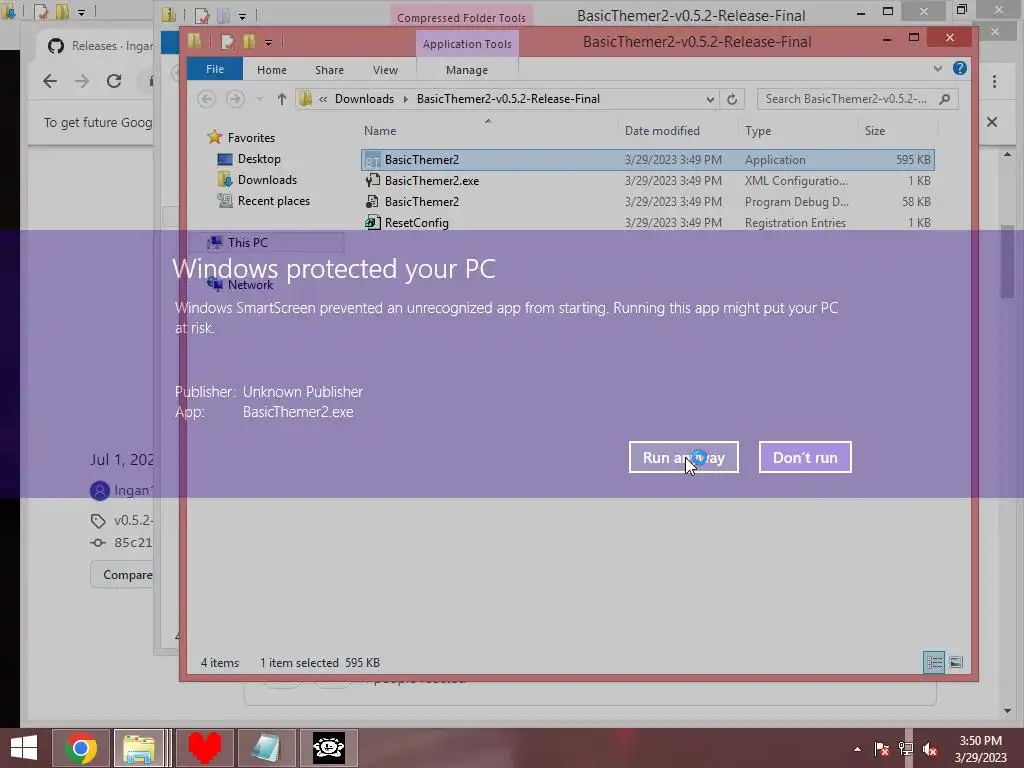Click Run anyway in SmartScreen dialog
Screen dimensions: 1024x768
(684, 457)
